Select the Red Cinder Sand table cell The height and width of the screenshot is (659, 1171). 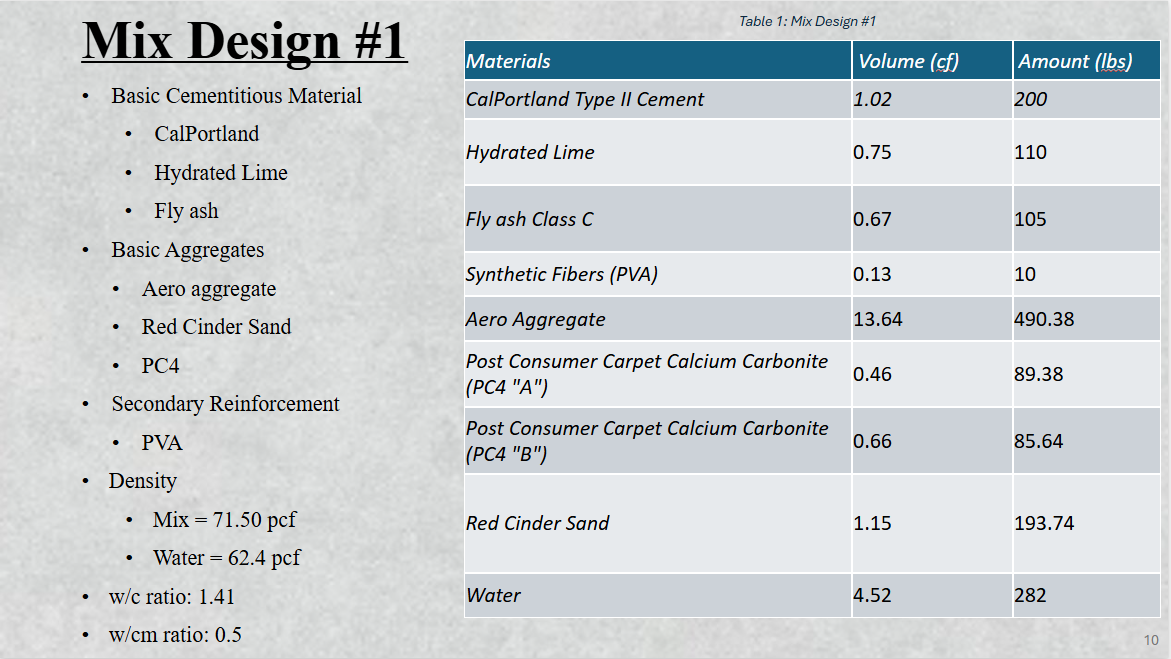pyautogui.click(x=537, y=523)
